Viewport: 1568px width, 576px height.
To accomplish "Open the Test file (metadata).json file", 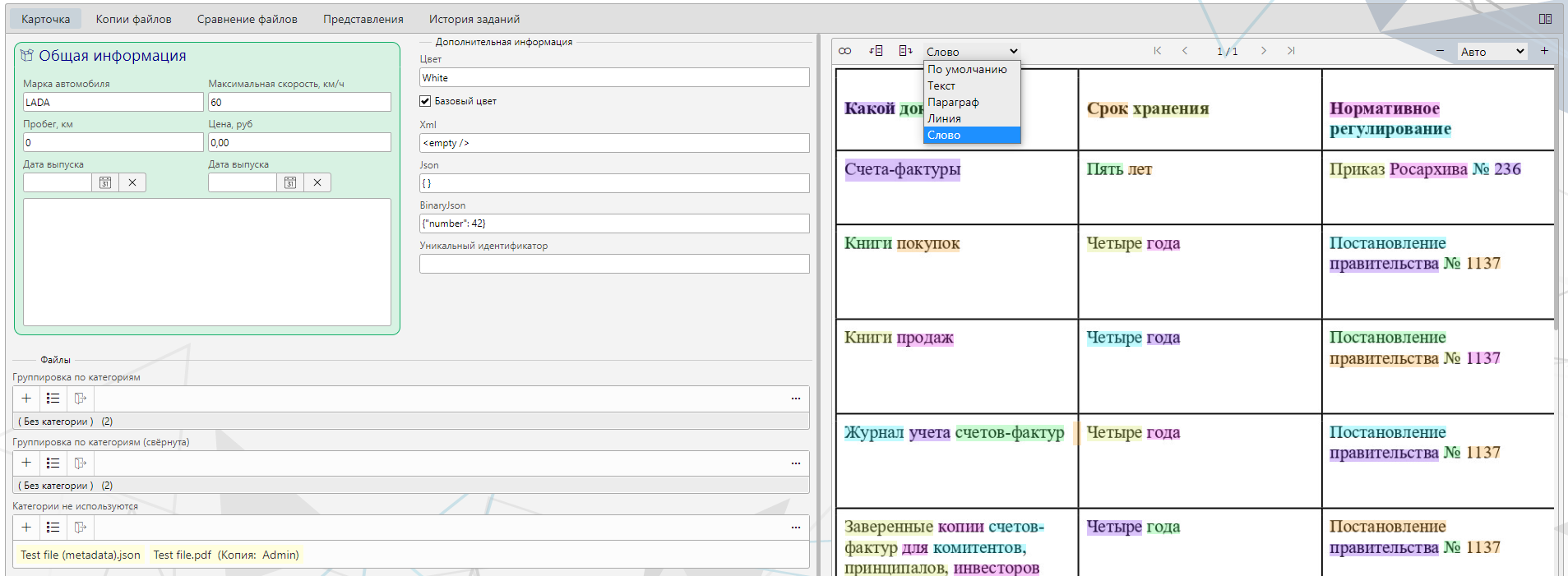I will pos(81,555).
